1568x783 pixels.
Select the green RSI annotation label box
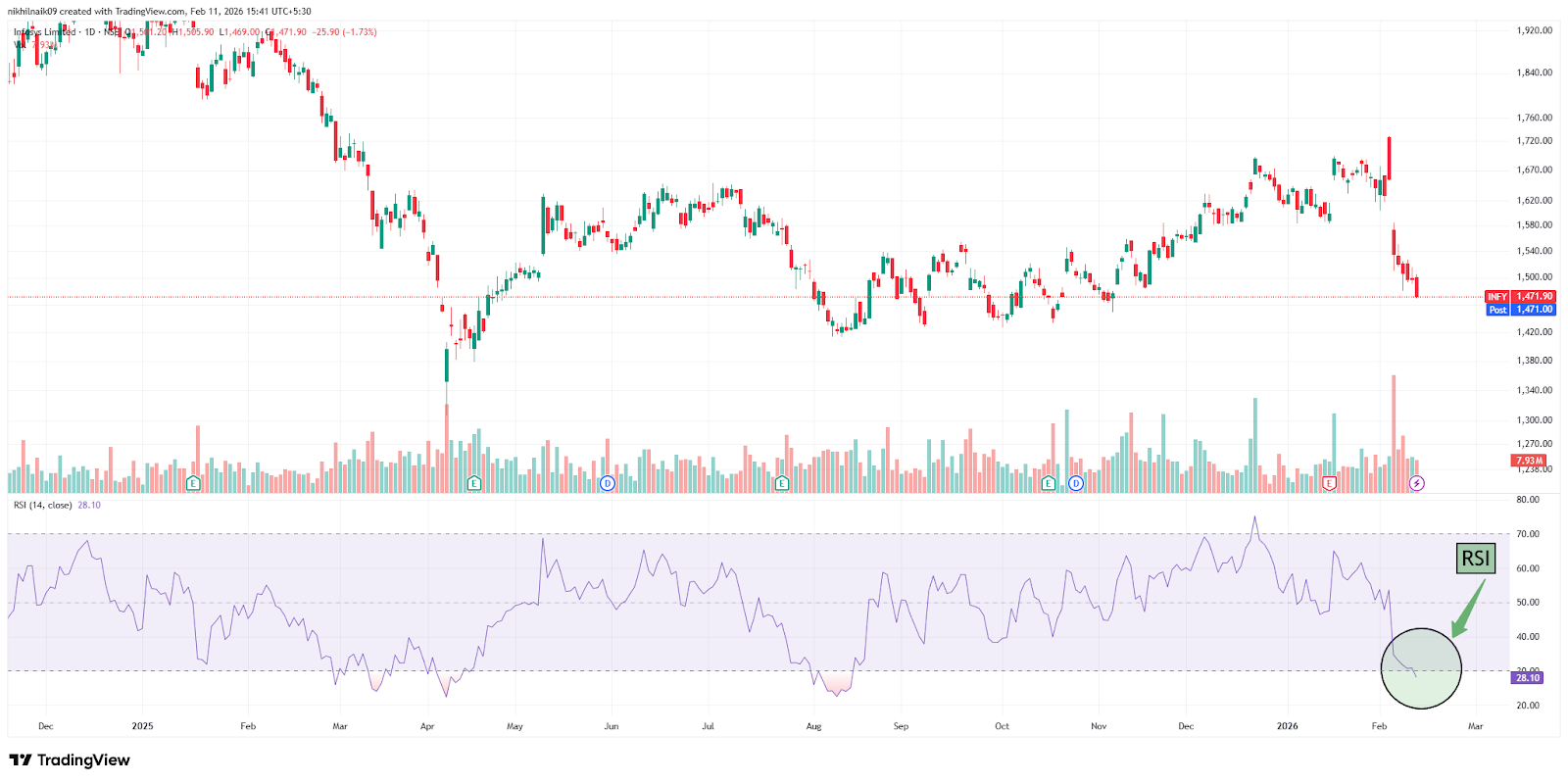pyautogui.click(x=1475, y=559)
